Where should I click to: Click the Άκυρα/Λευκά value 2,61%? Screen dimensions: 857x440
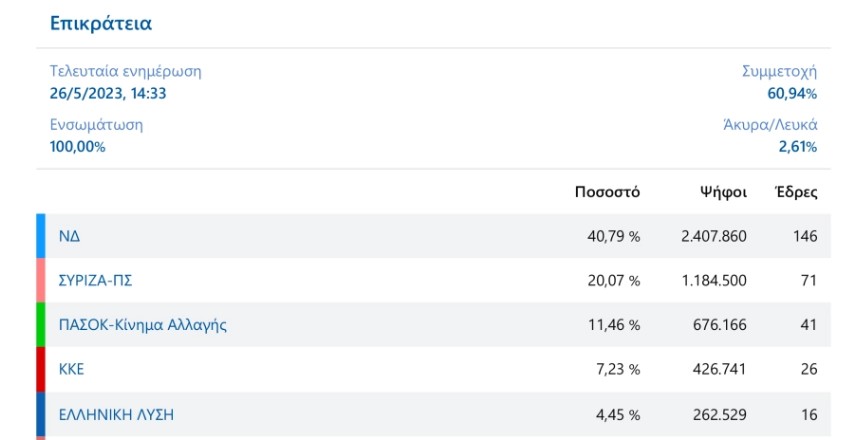click(797, 147)
